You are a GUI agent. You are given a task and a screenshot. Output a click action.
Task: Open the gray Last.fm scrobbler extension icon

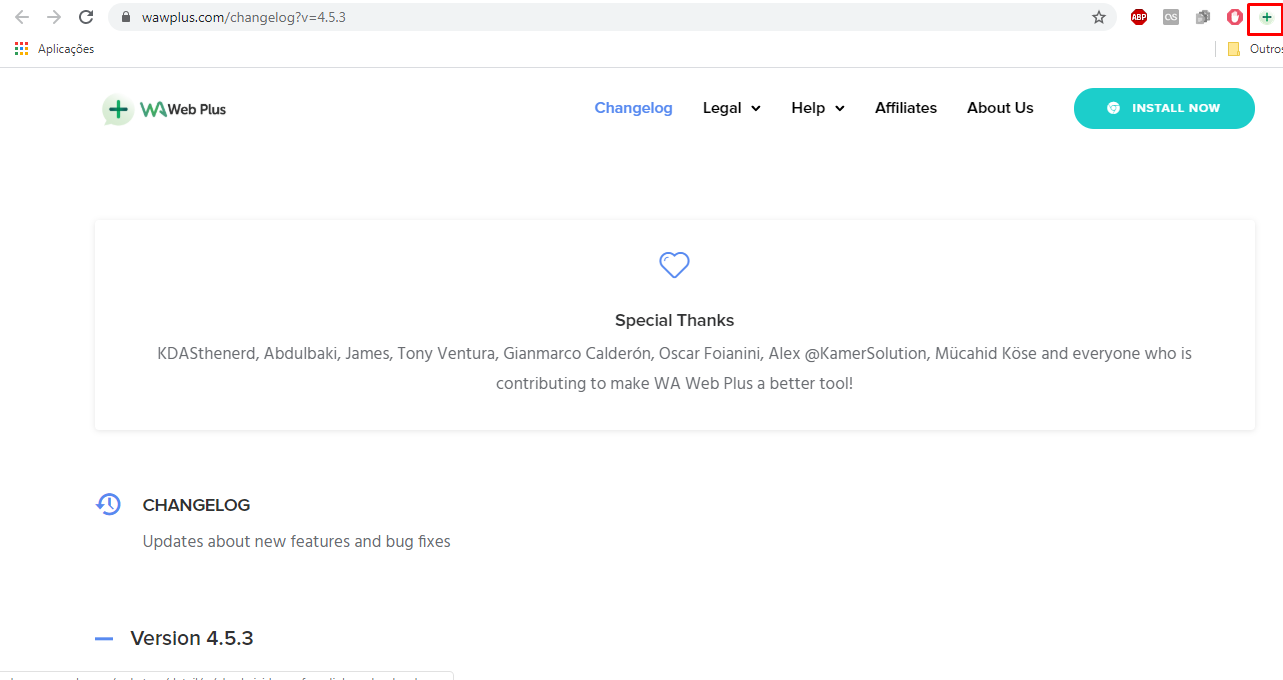[1171, 17]
